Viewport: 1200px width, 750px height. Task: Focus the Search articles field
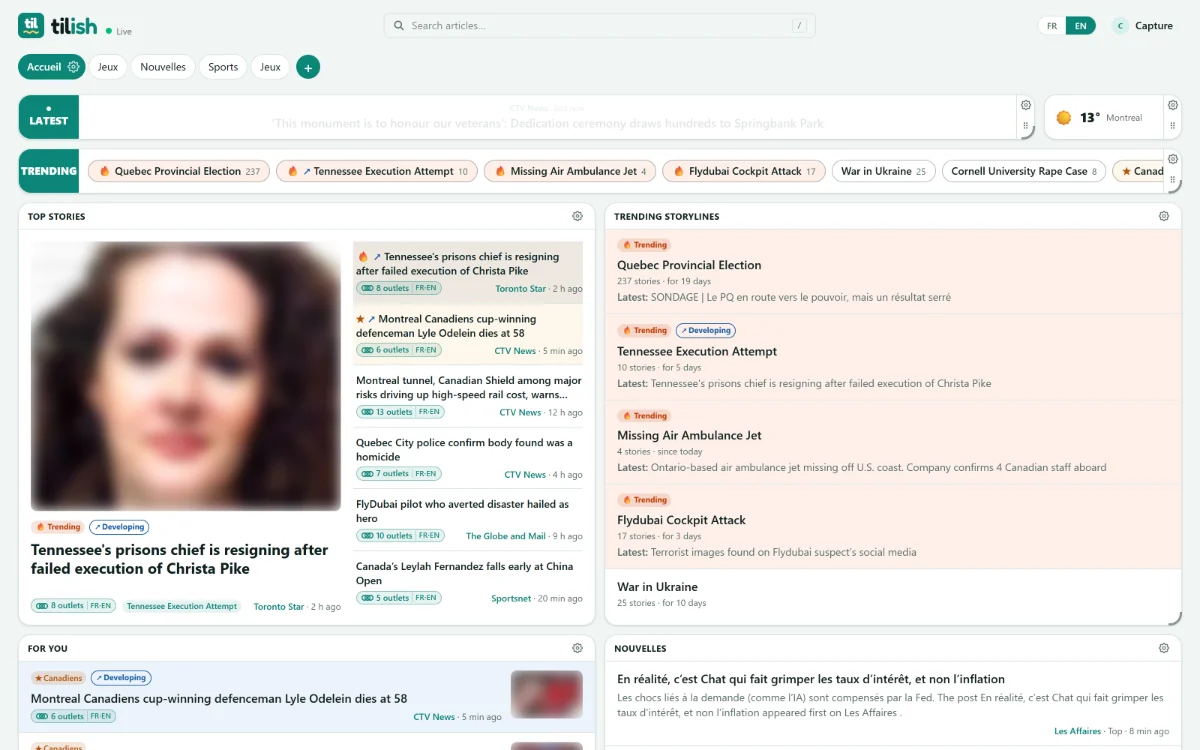pyautogui.click(x=599, y=26)
